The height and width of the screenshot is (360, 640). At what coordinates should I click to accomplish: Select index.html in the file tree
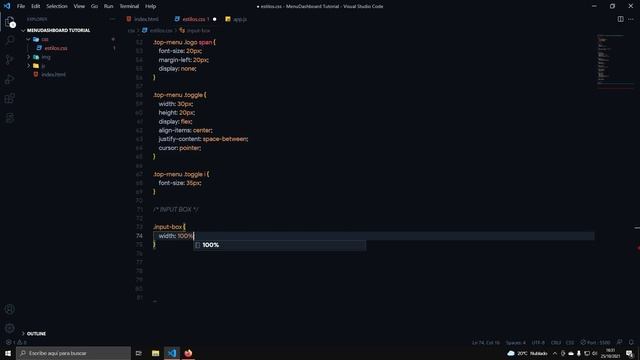(53, 75)
